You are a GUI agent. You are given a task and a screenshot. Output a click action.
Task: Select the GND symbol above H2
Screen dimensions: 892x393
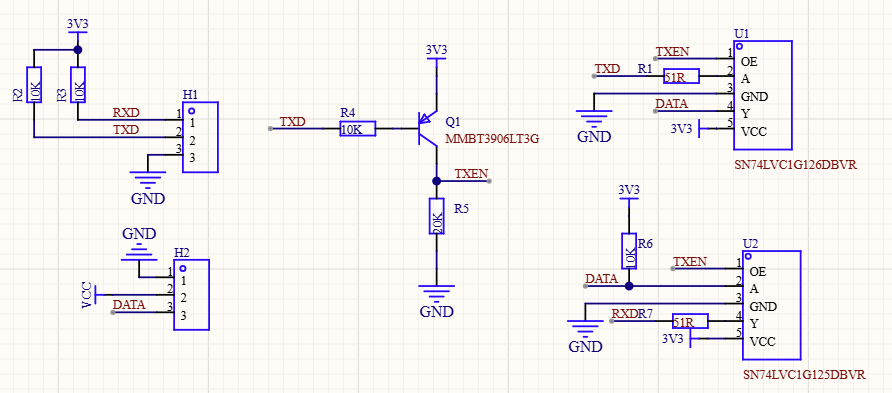[139, 245]
